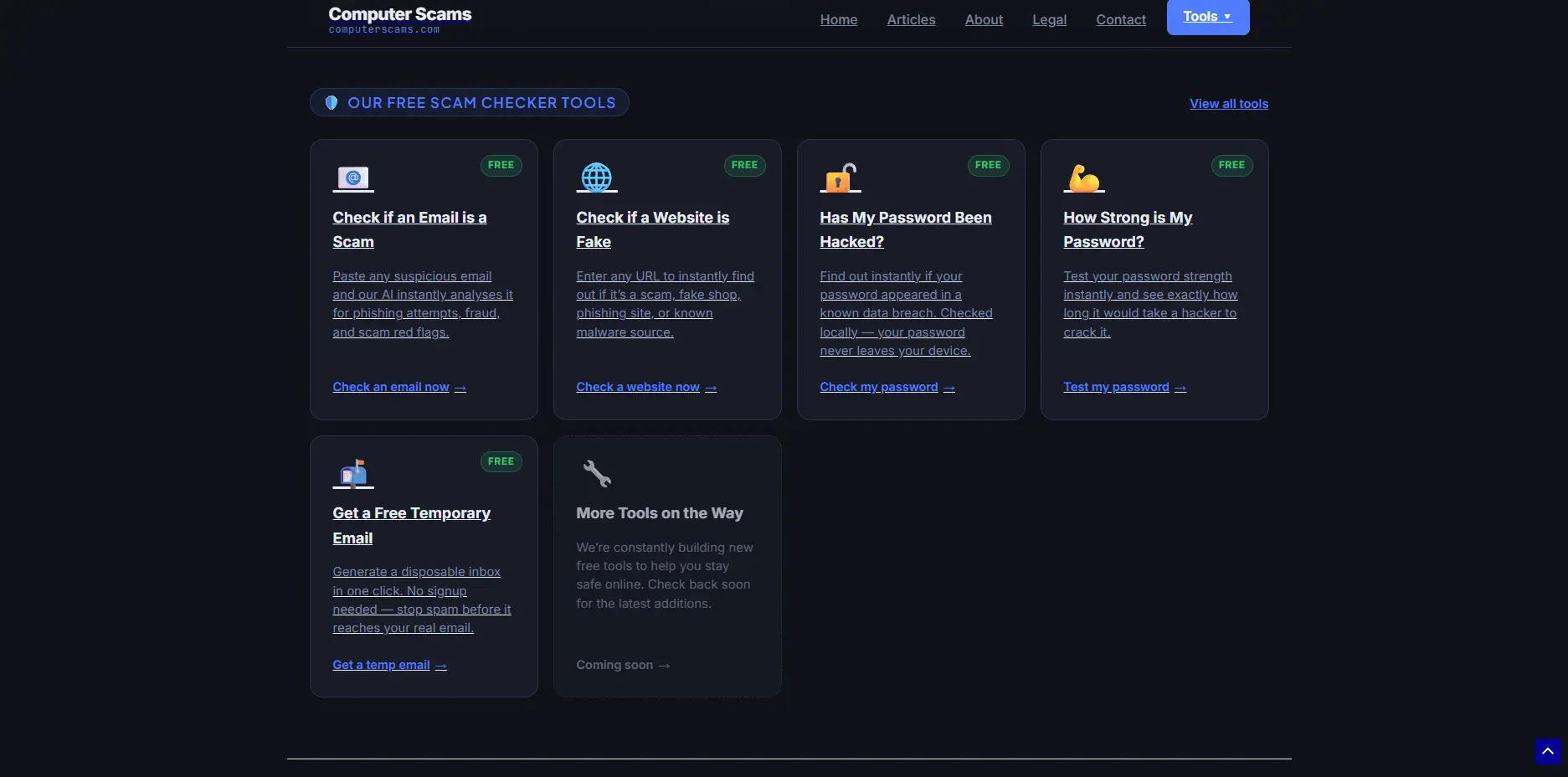Click the shield icon beside scam checker heading
Viewport: 1568px width, 777px height.
332,103
